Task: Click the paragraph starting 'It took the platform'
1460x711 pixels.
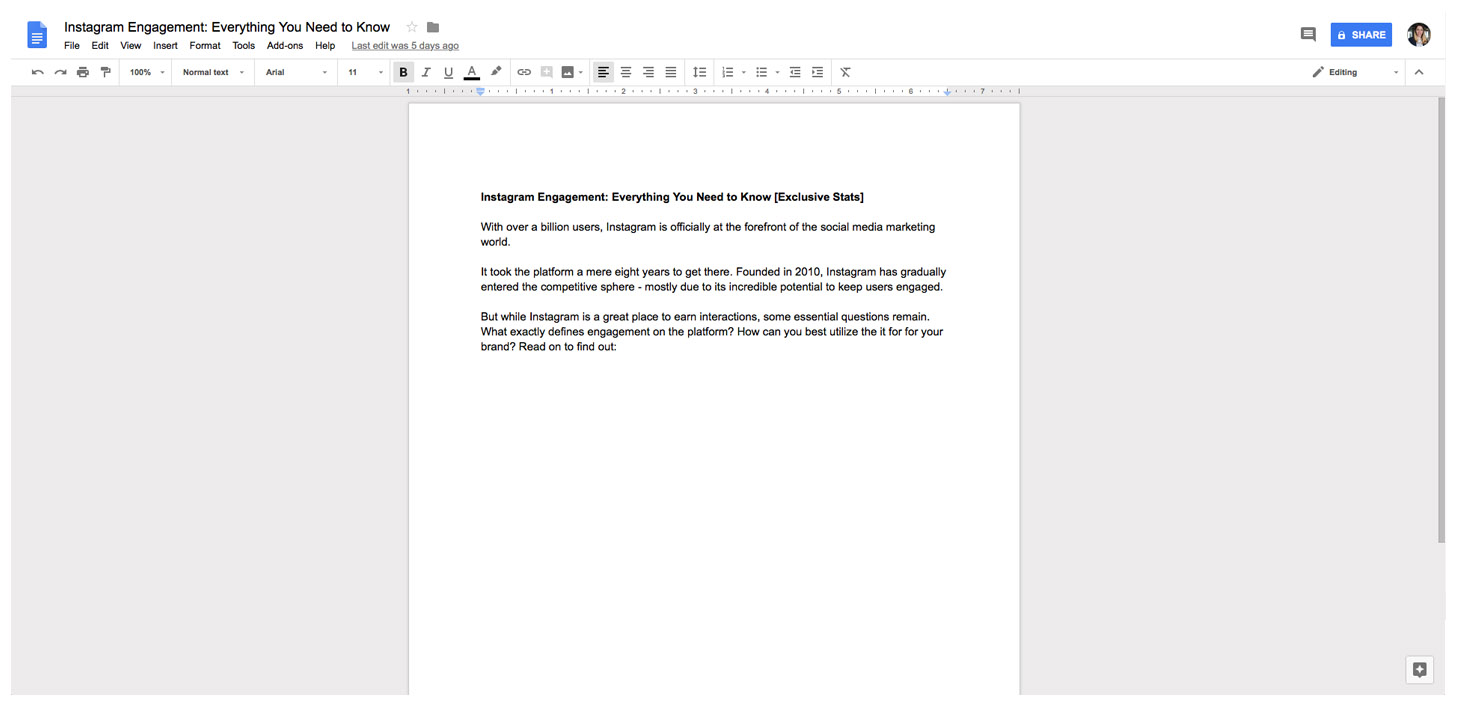Action: coord(713,279)
